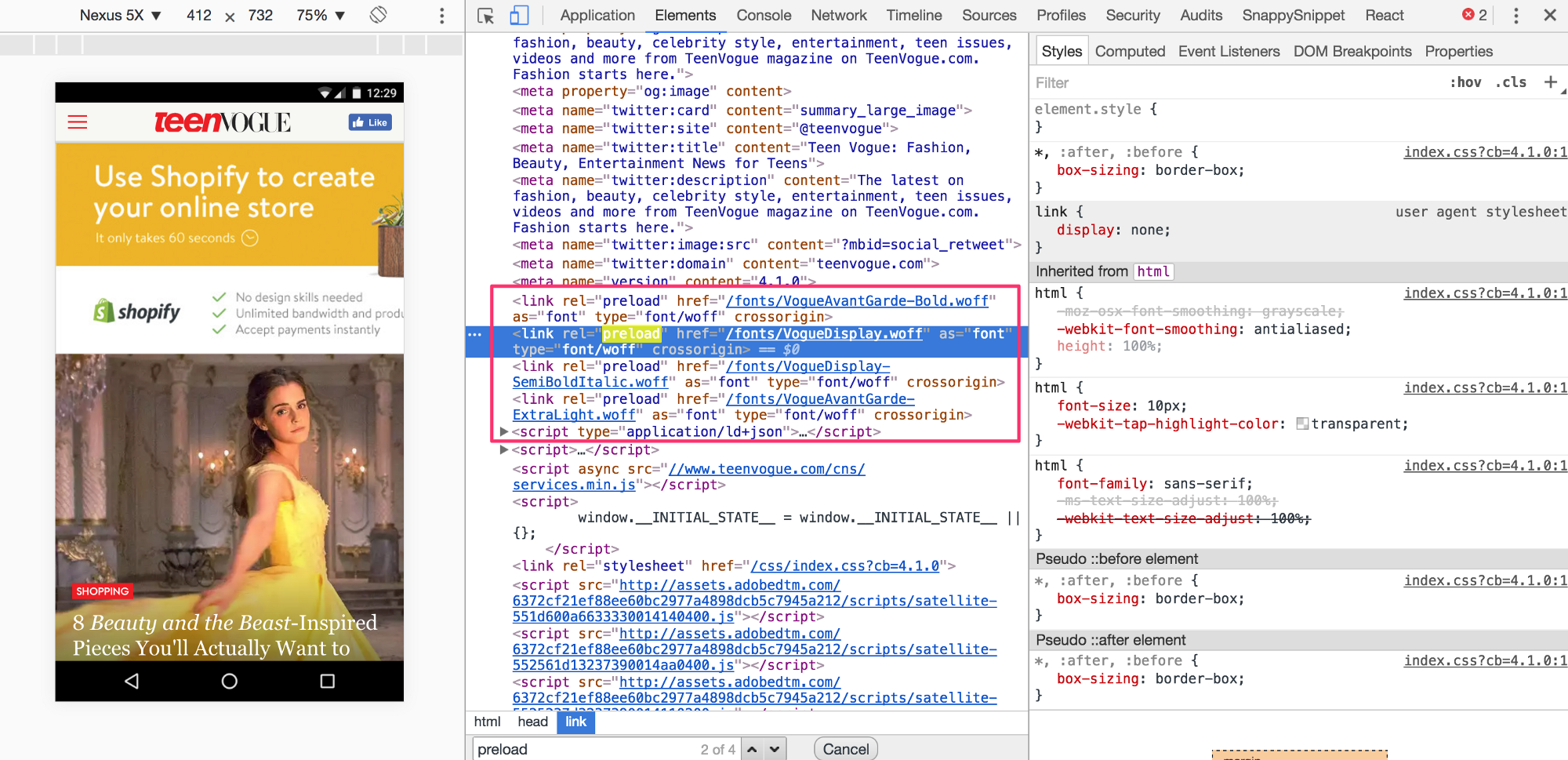Activate the inspect element picker
The height and width of the screenshot is (760, 1568).
point(486,16)
